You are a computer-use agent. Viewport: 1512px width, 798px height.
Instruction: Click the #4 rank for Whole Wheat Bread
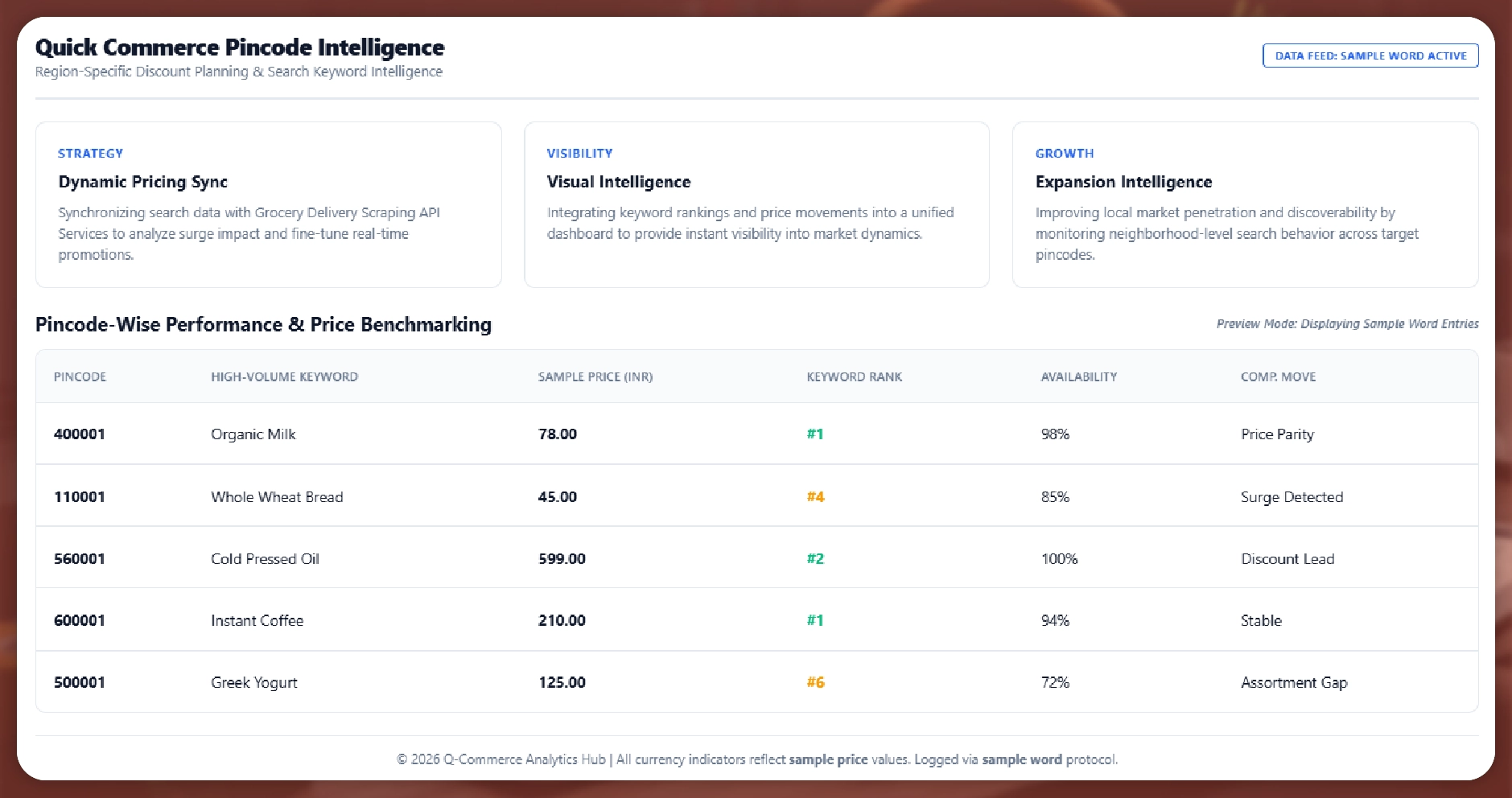pos(815,497)
